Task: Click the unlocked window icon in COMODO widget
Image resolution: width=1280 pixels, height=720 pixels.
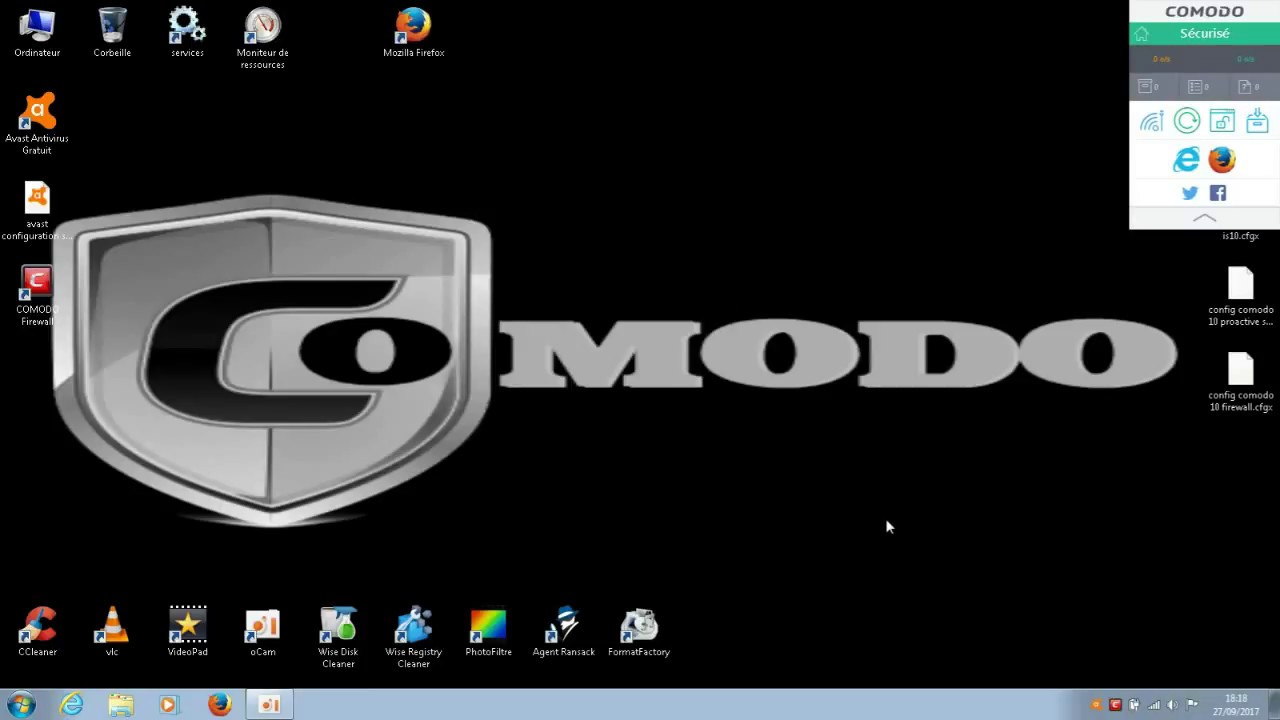Action: click(1222, 121)
